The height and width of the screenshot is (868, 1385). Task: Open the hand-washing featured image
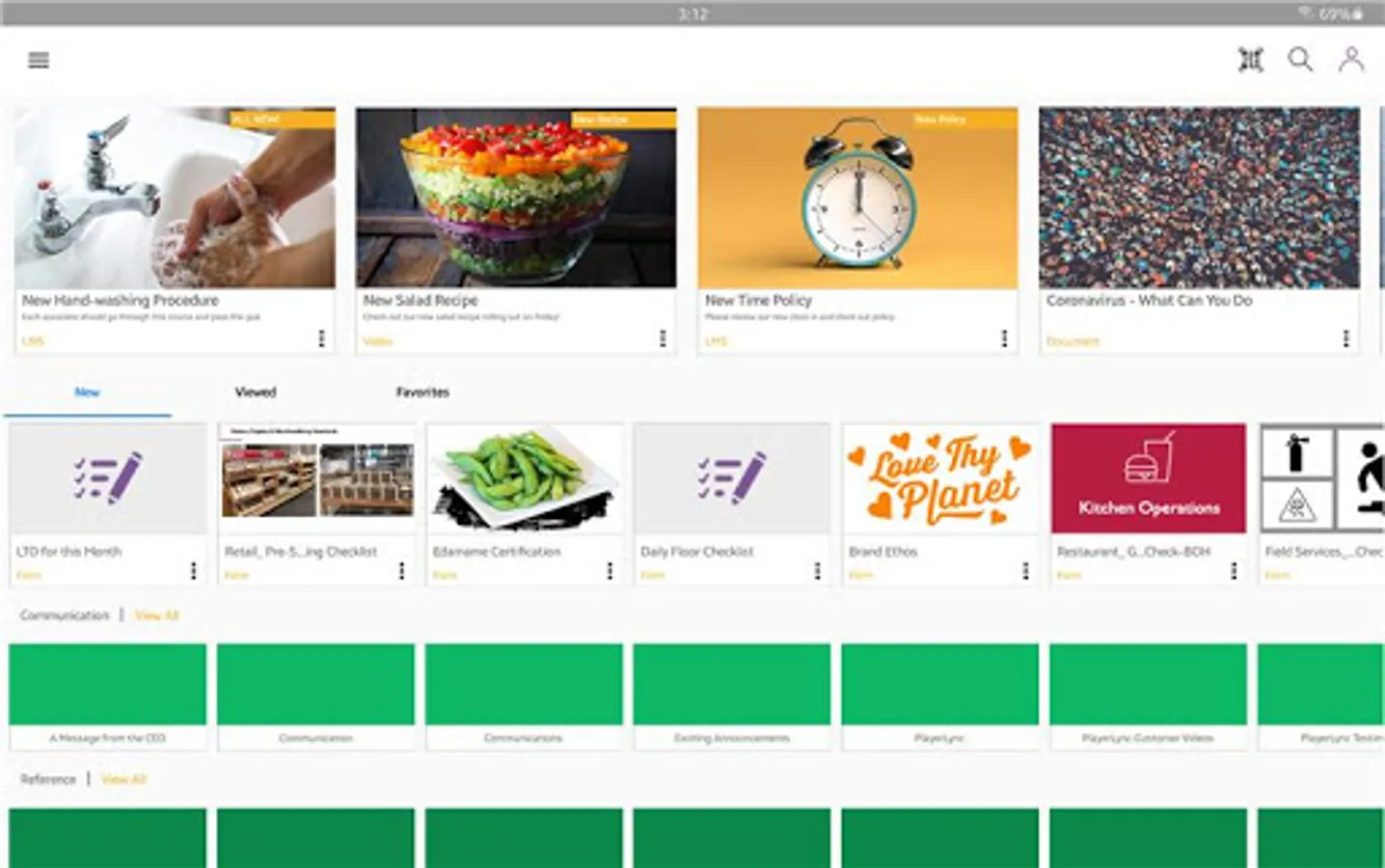[x=175, y=198]
